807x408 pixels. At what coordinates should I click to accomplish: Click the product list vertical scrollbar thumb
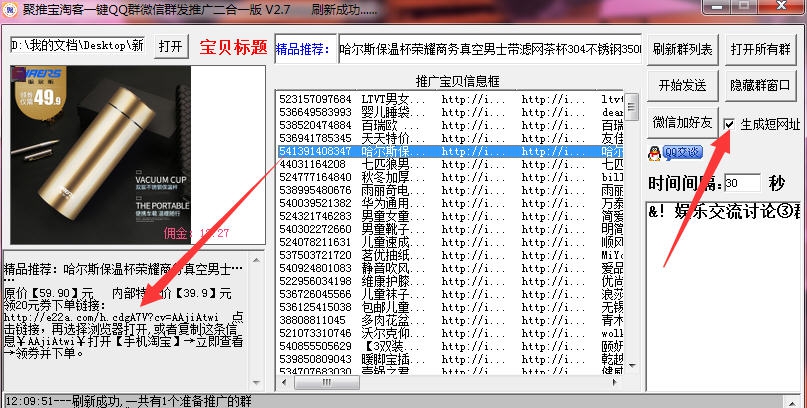[632, 107]
